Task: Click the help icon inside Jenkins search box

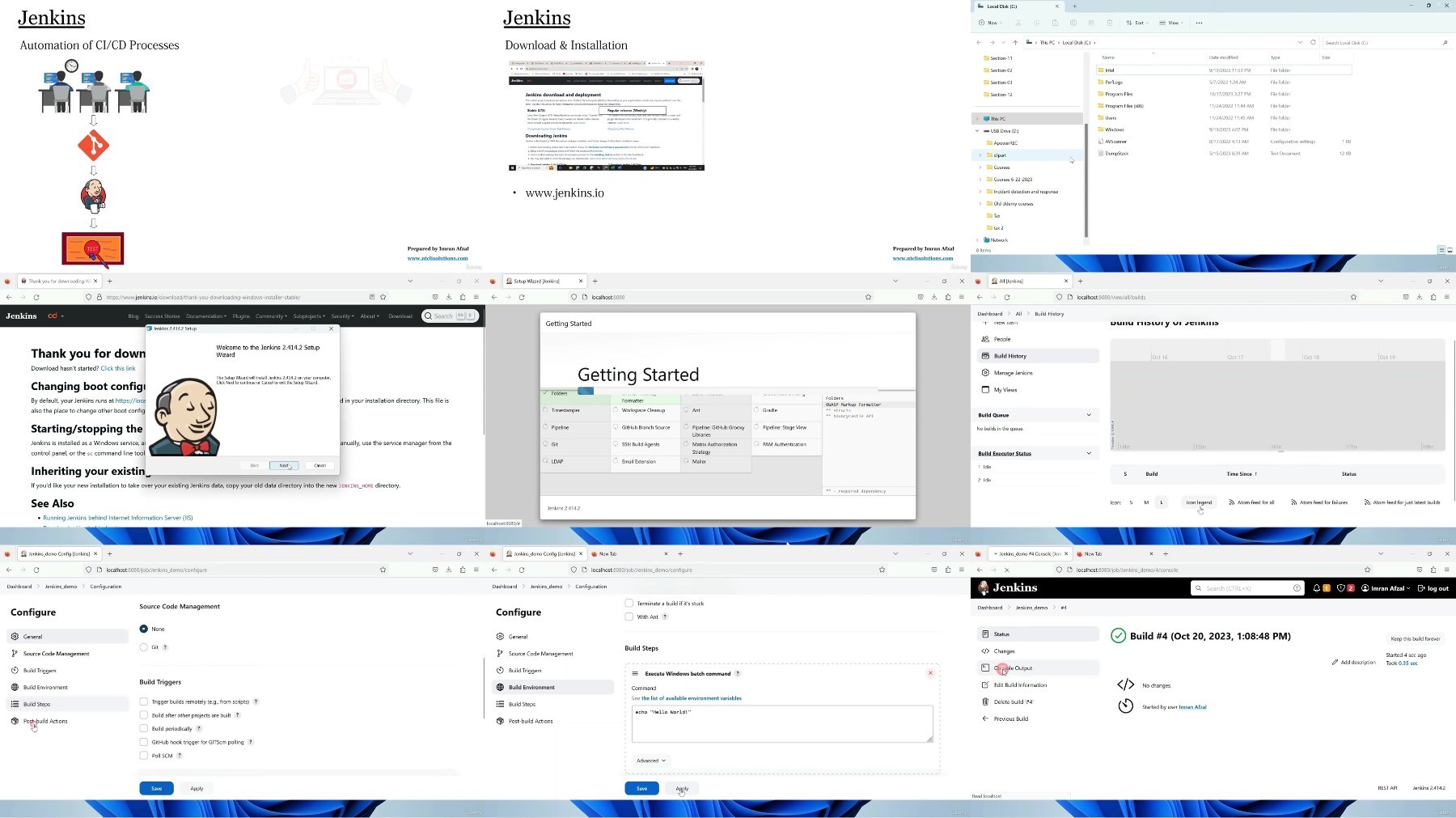Action: 1297,588
